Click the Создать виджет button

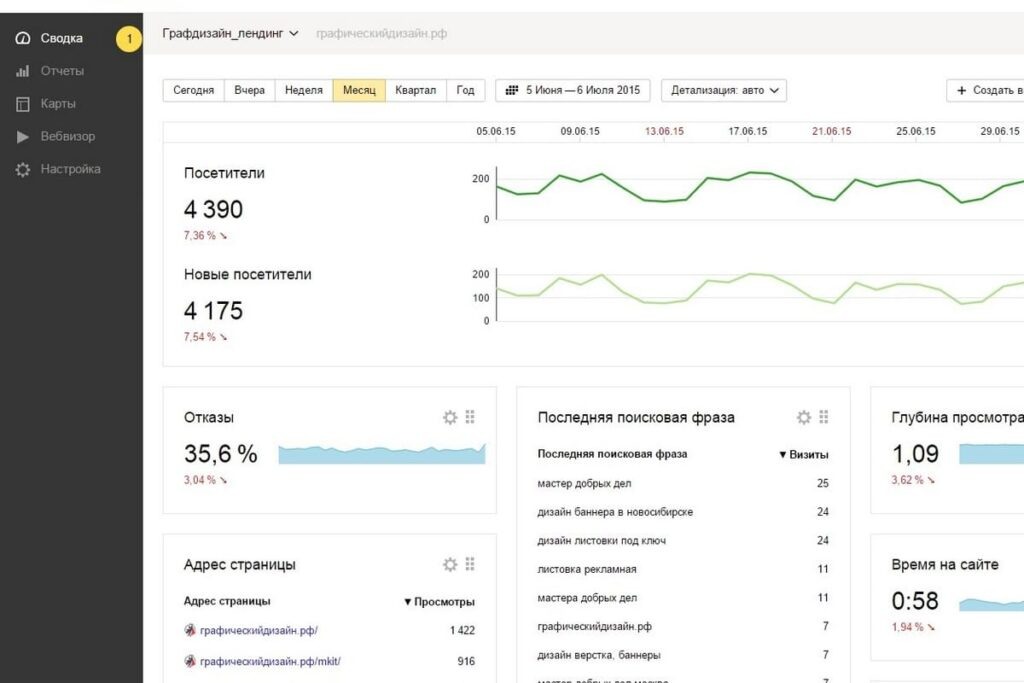click(x=986, y=90)
